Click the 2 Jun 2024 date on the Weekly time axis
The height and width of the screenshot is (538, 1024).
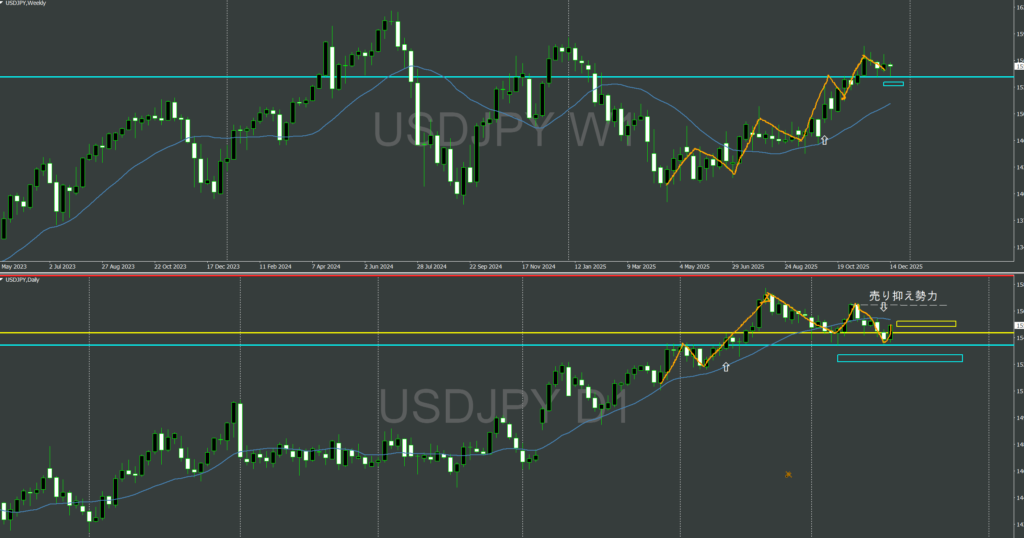tap(379, 267)
